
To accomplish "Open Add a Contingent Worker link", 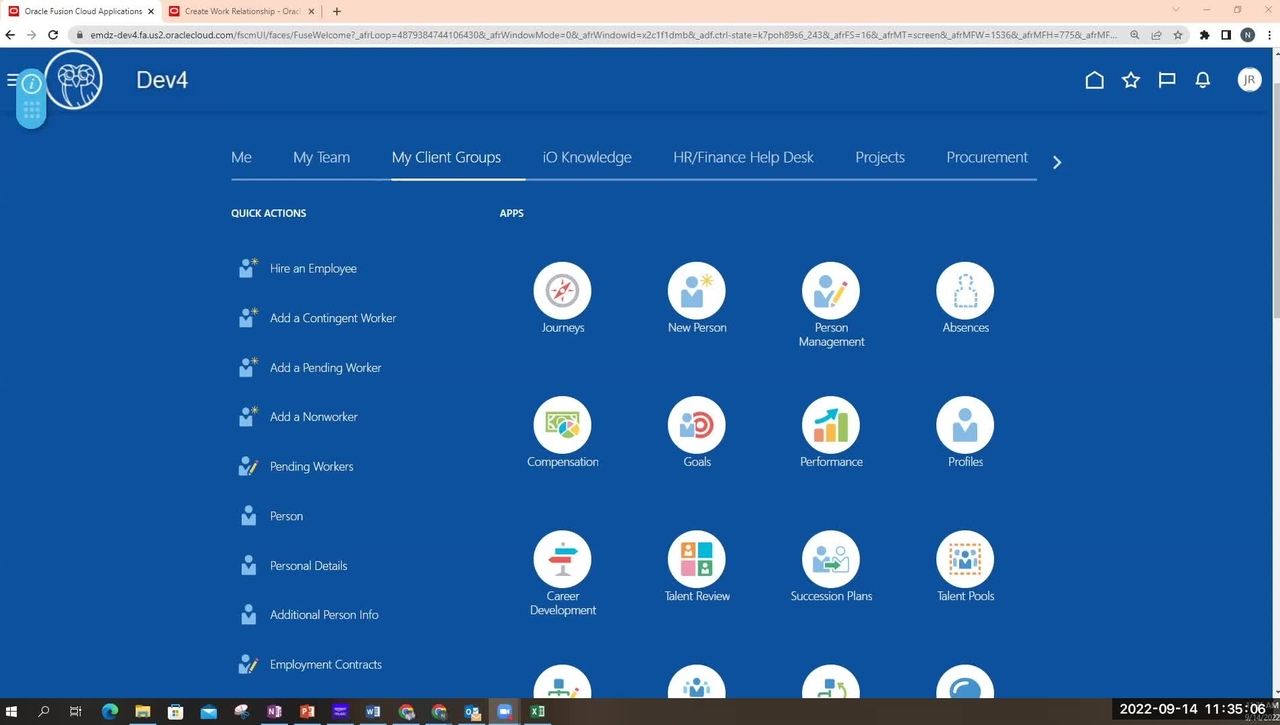I will (333, 318).
